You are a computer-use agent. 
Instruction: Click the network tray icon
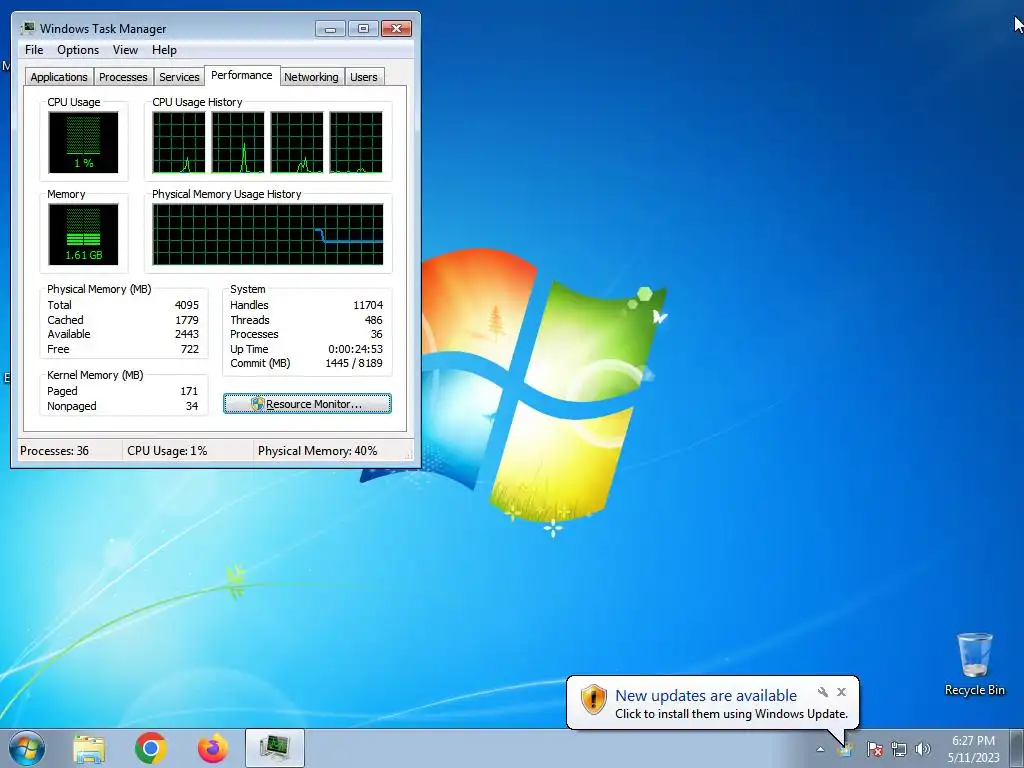pyautogui.click(x=899, y=749)
